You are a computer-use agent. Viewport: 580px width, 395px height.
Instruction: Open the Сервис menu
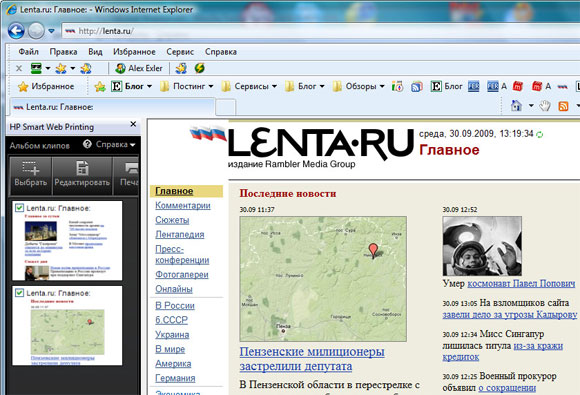click(180, 52)
